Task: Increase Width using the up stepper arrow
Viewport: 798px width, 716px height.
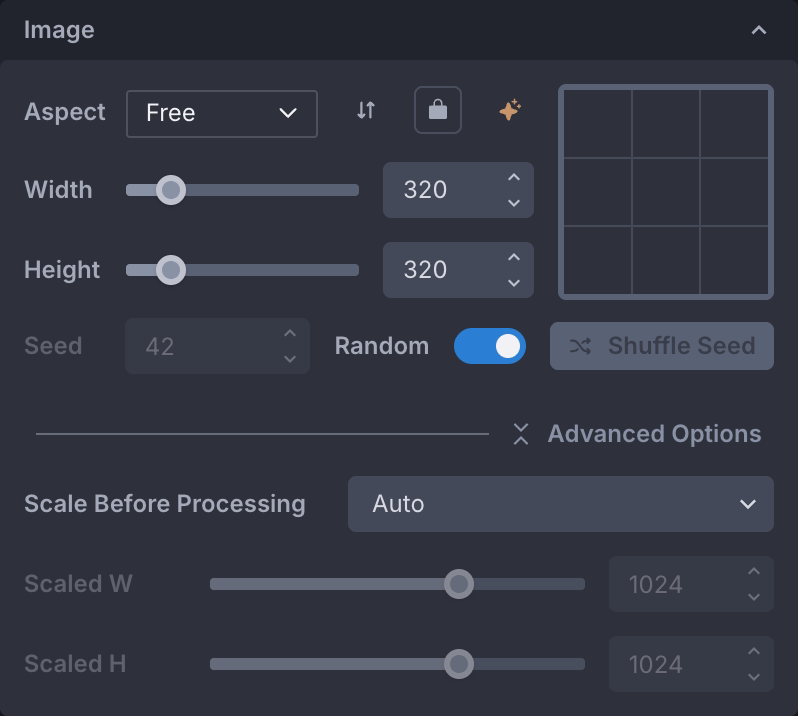Action: (514, 178)
